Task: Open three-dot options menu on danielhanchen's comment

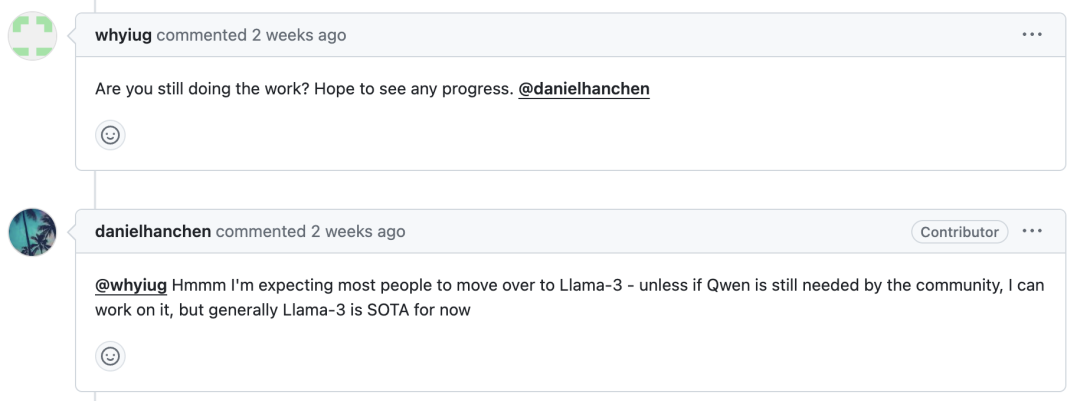Action: pyautogui.click(x=1032, y=232)
